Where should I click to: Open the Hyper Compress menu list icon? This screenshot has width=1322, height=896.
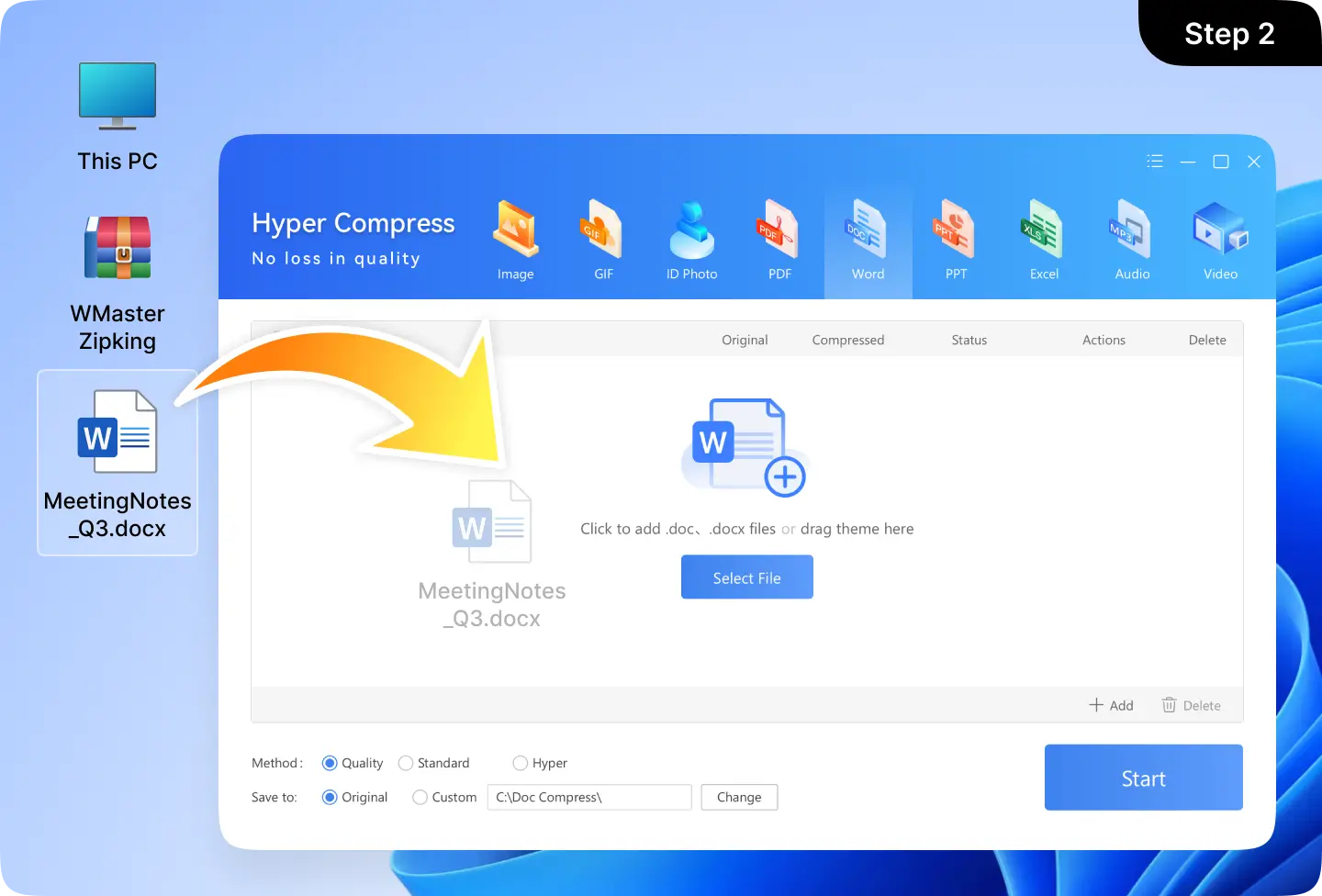[x=1155, y=162]
